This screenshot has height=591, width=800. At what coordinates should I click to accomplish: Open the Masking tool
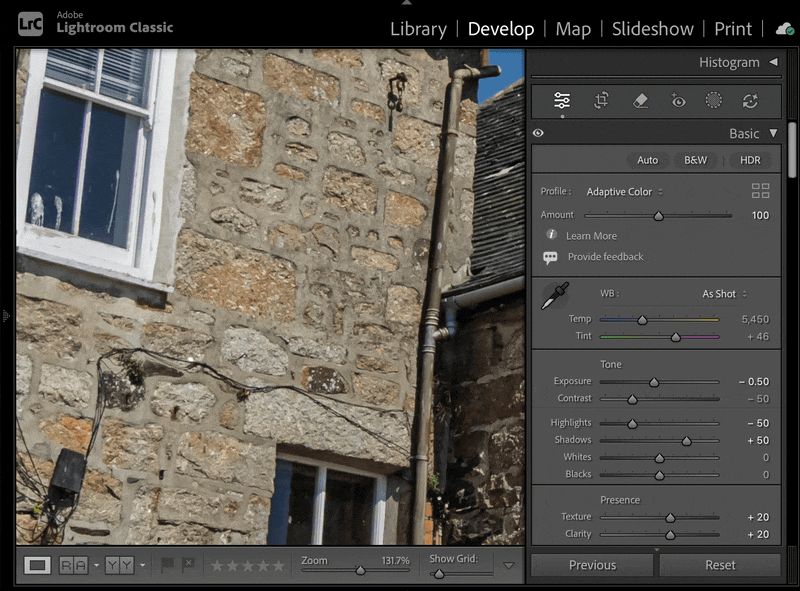click(x=713, y=100)
